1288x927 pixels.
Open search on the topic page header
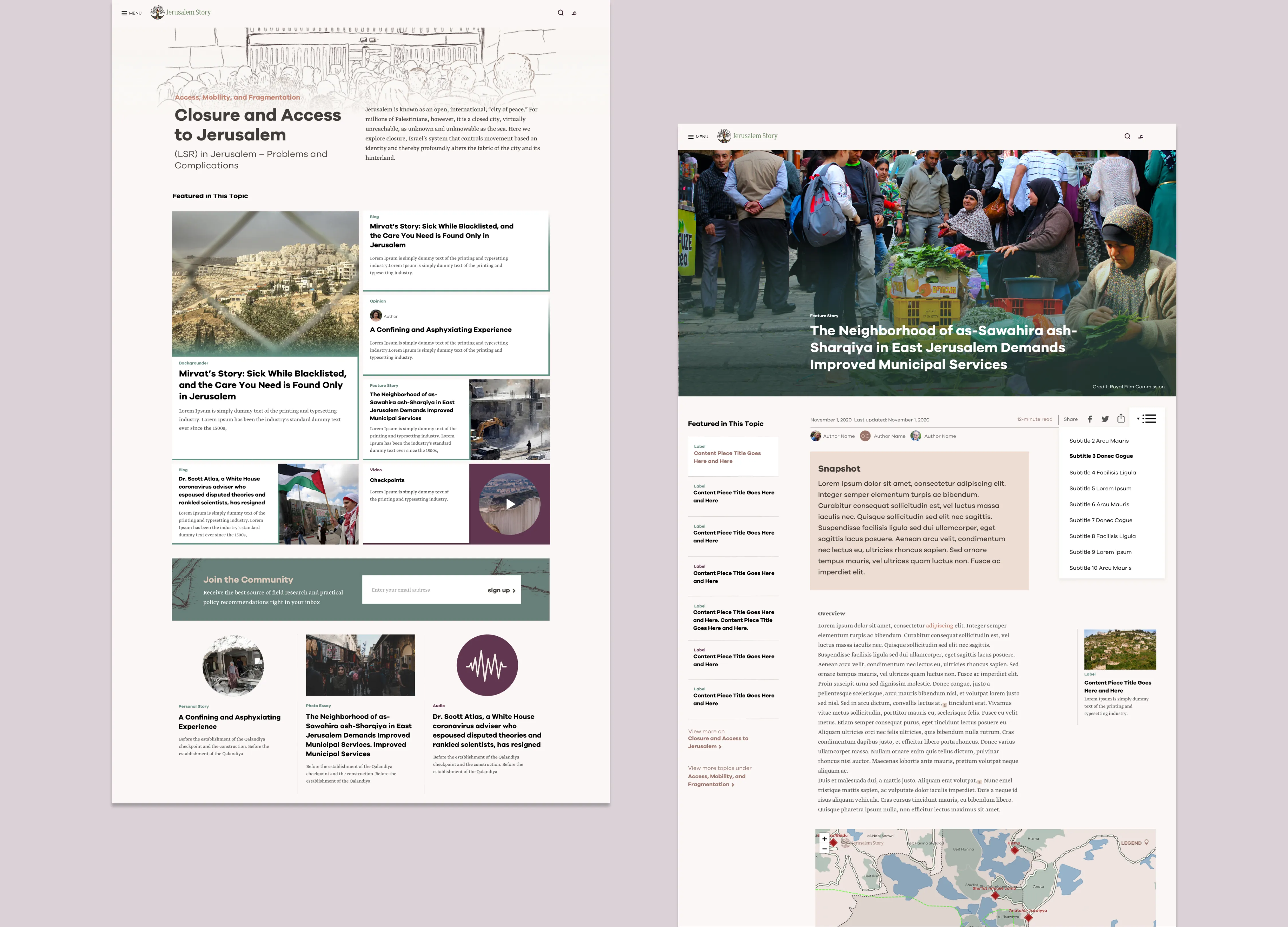560,13
